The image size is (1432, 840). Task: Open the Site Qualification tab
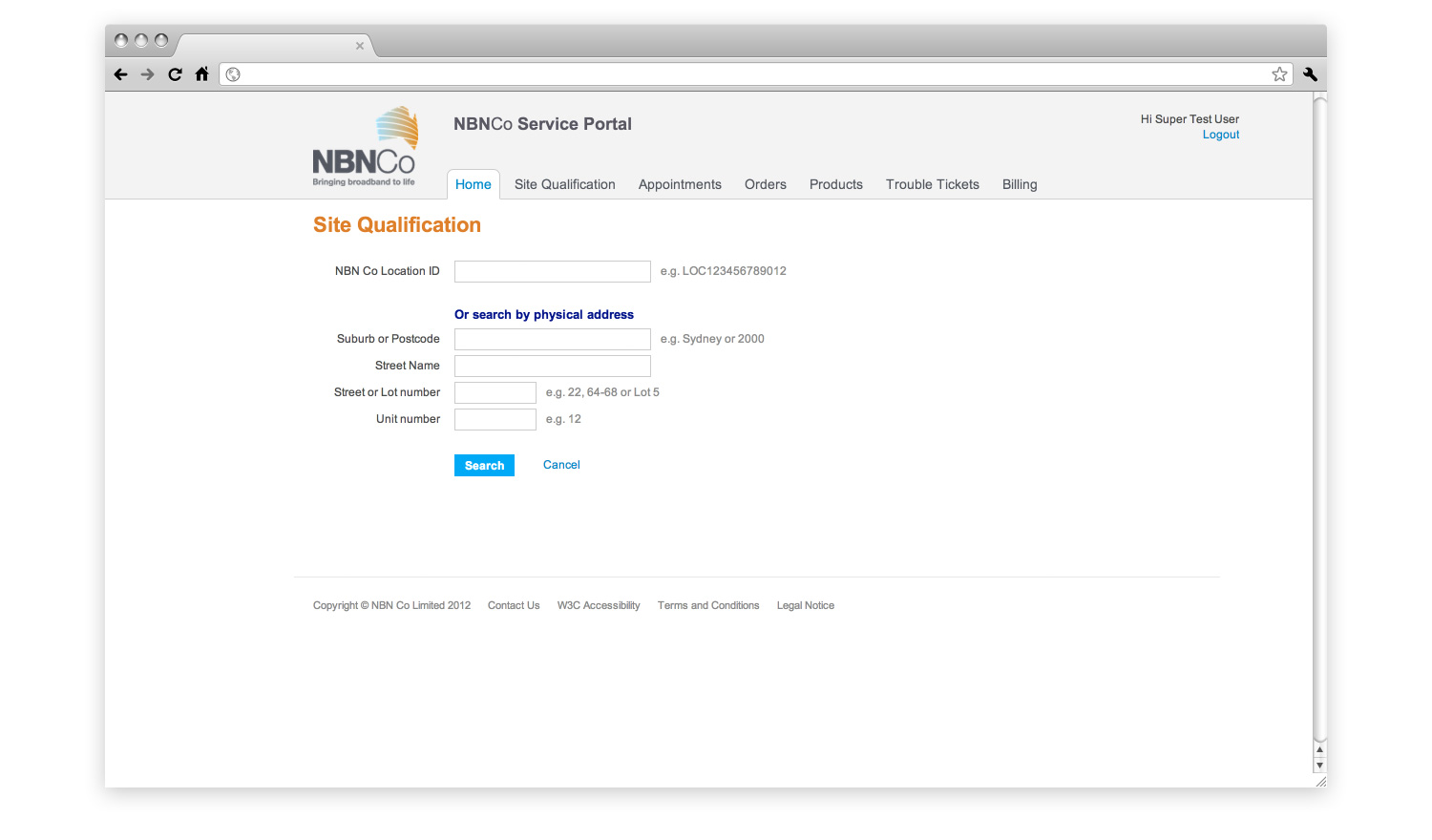(x=565, y=184)
